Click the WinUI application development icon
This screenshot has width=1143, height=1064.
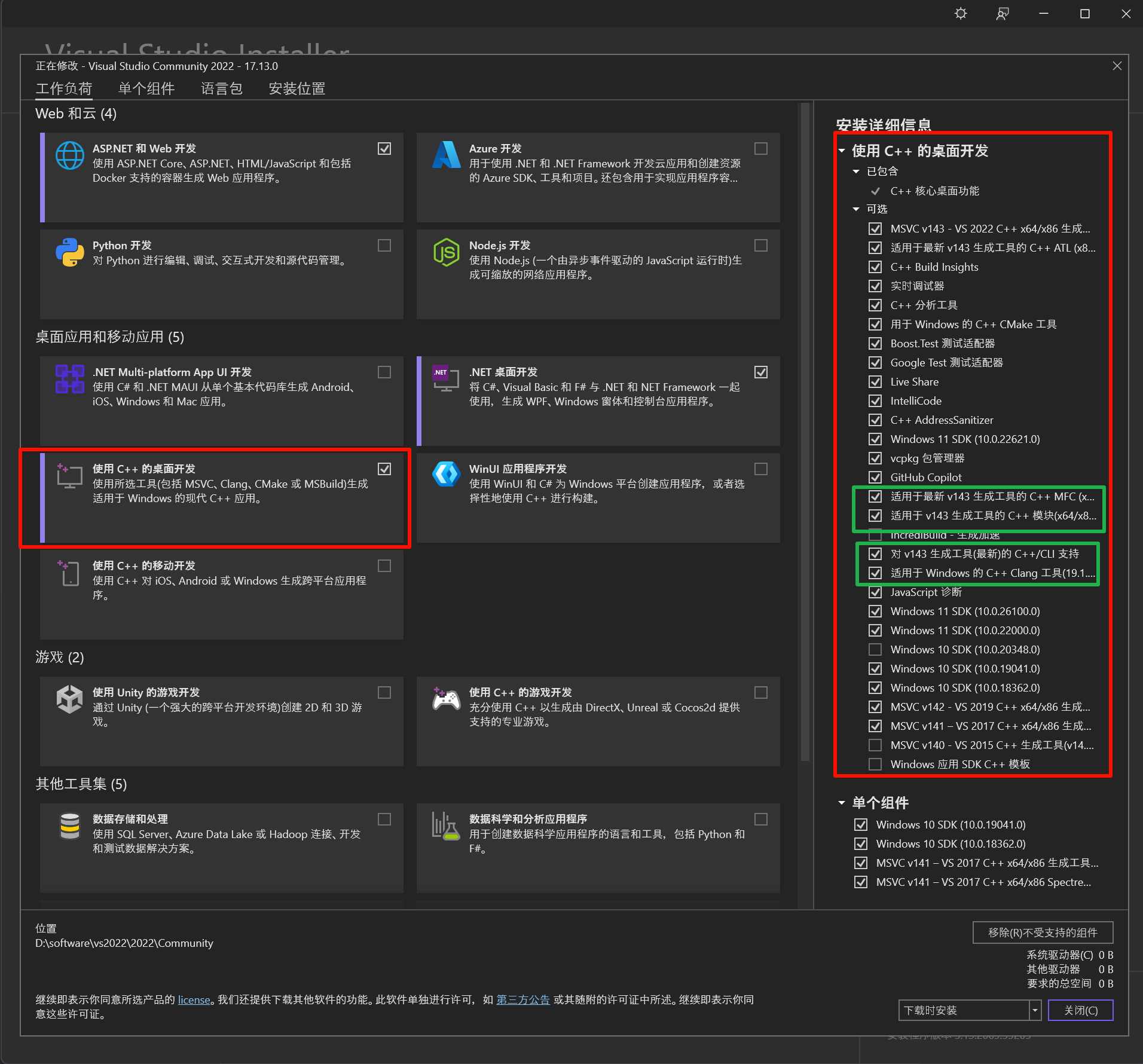[447, 475]
